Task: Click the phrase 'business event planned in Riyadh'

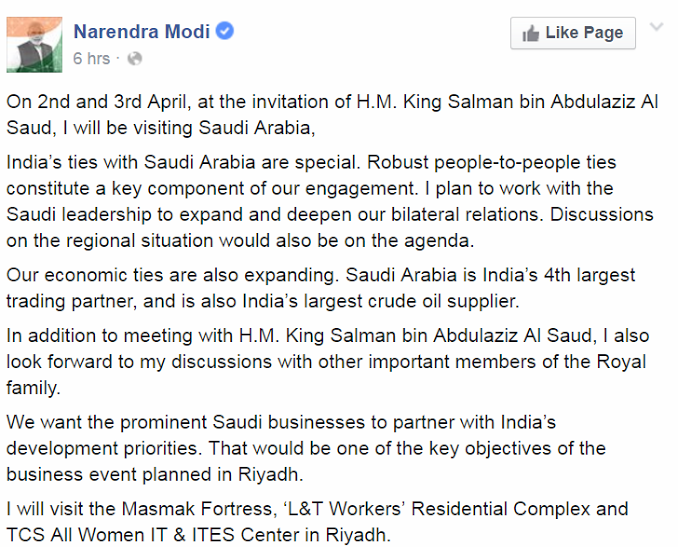Action: 153,474
